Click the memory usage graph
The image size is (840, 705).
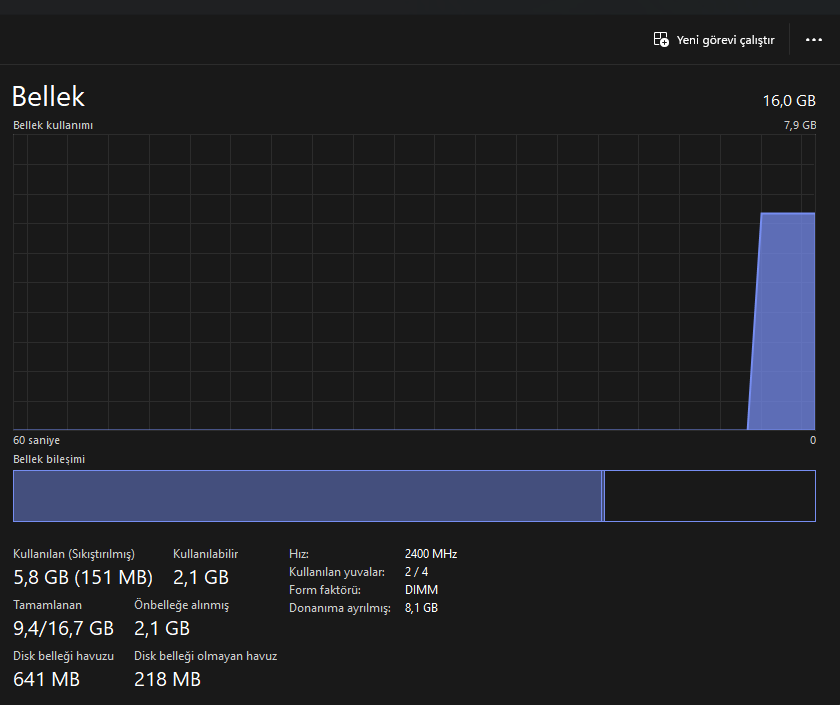pos(414,282)
